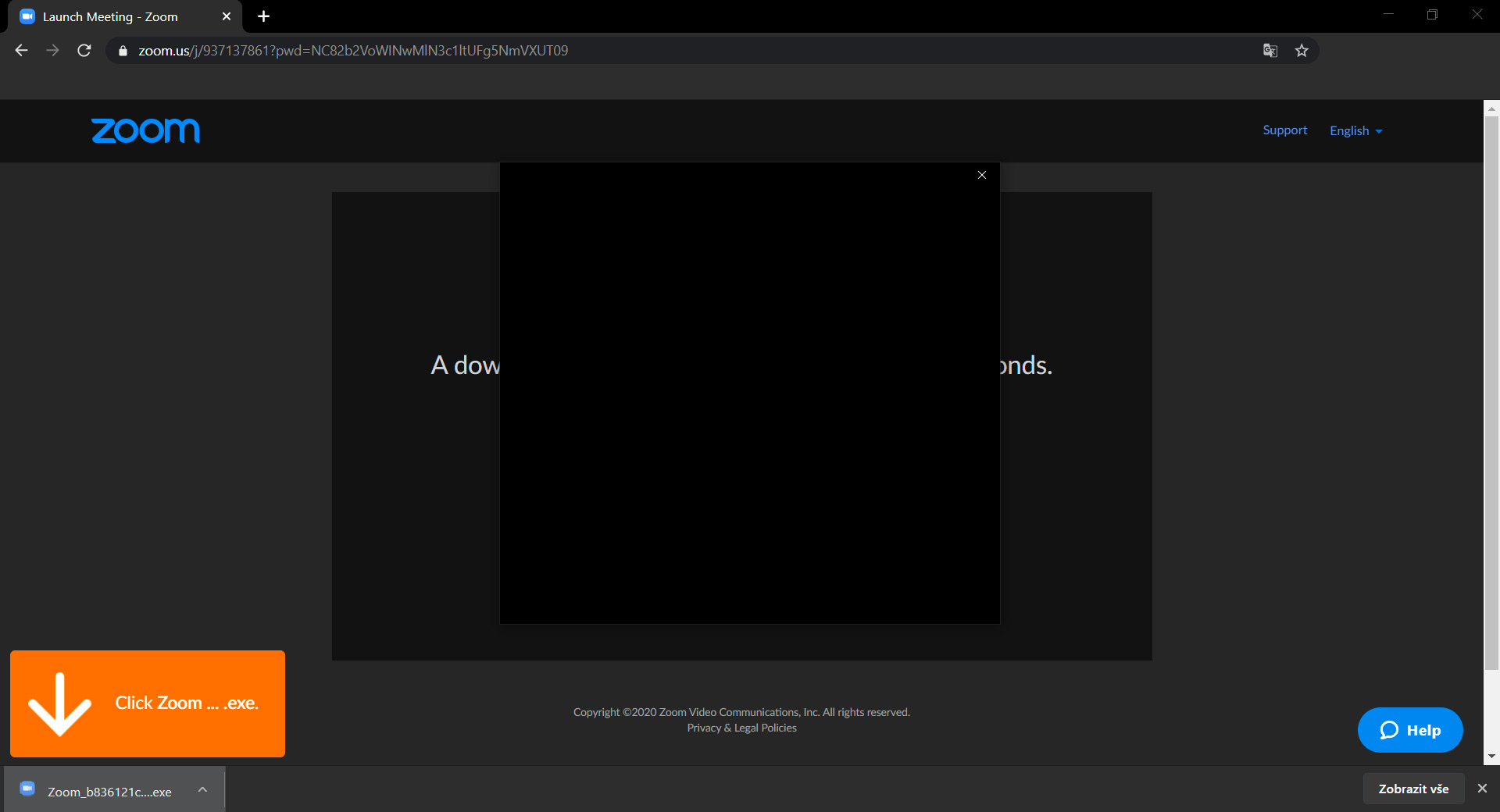Open the Google Translate page icon
Viewport: 1500px width, 812px height.
tap(1270, 51)
